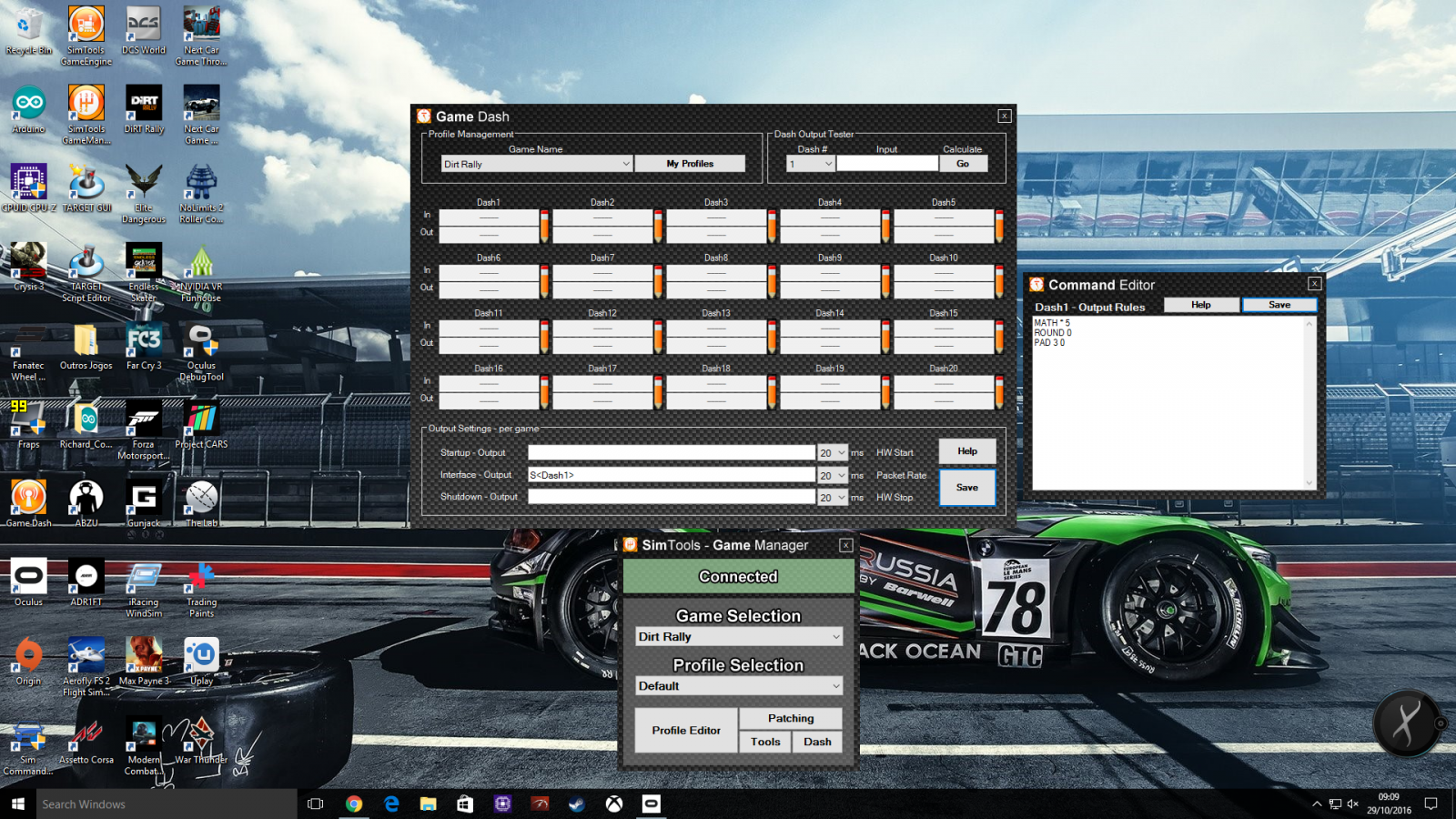Launch Project CARS desktop shortcut
The width and height of the screenshot is (1456, 819).
[201, 424]
